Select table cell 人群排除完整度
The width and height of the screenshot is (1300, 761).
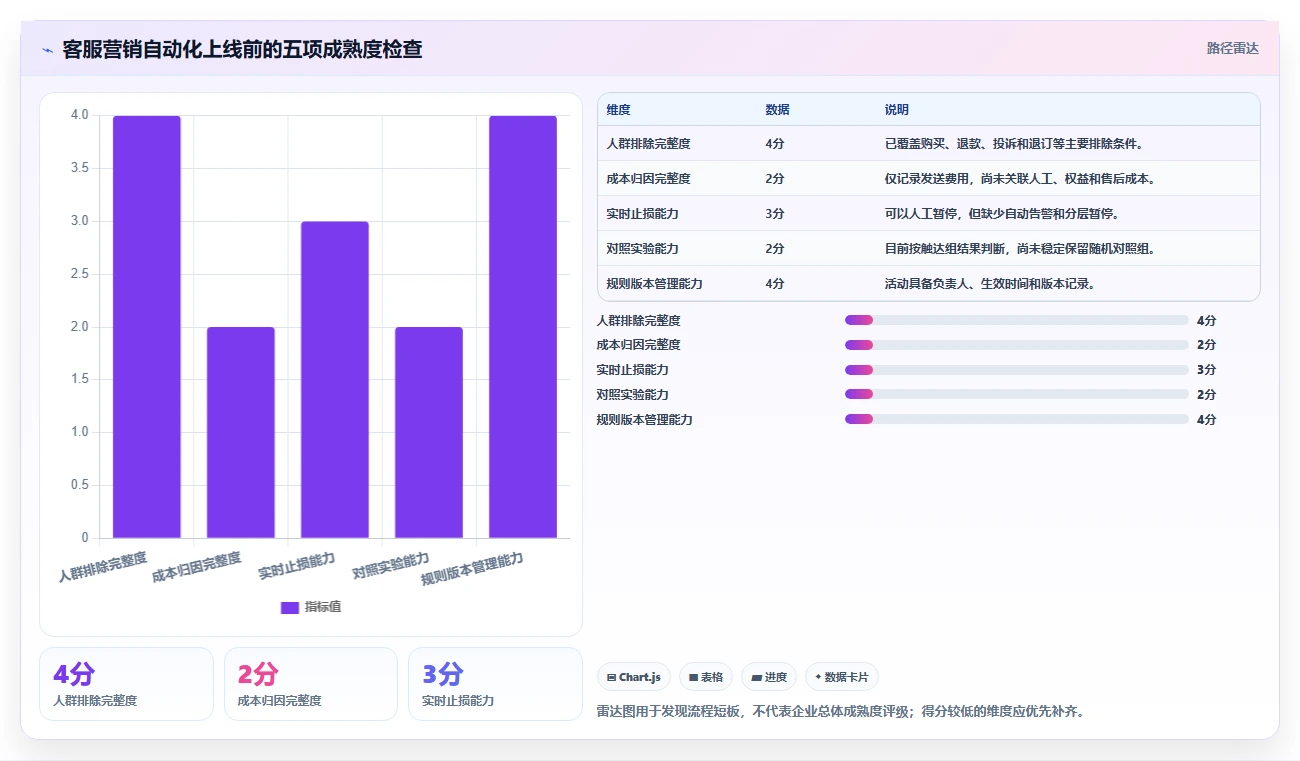click(648, 144)
